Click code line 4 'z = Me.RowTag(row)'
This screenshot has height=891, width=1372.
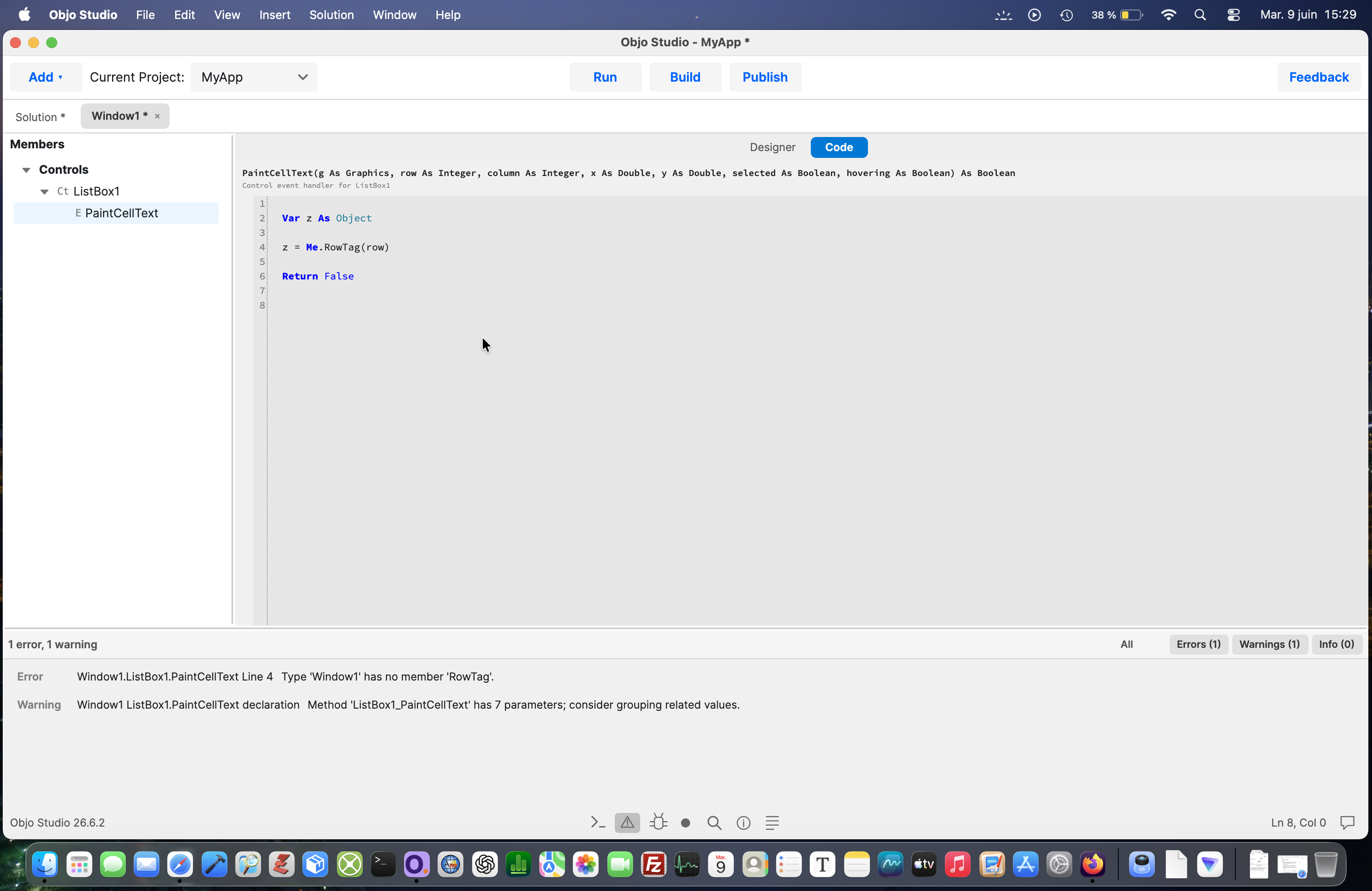point(335,247)
